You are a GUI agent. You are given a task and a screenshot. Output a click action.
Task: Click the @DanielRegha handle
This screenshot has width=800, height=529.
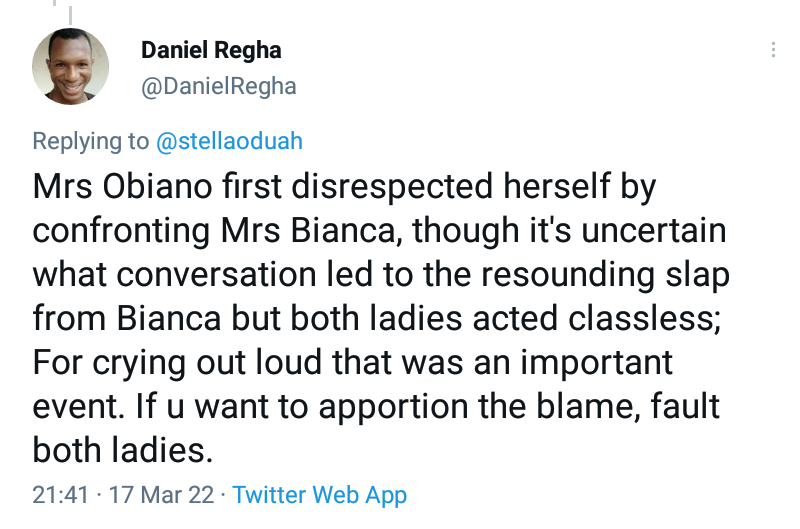click(218, 86)
